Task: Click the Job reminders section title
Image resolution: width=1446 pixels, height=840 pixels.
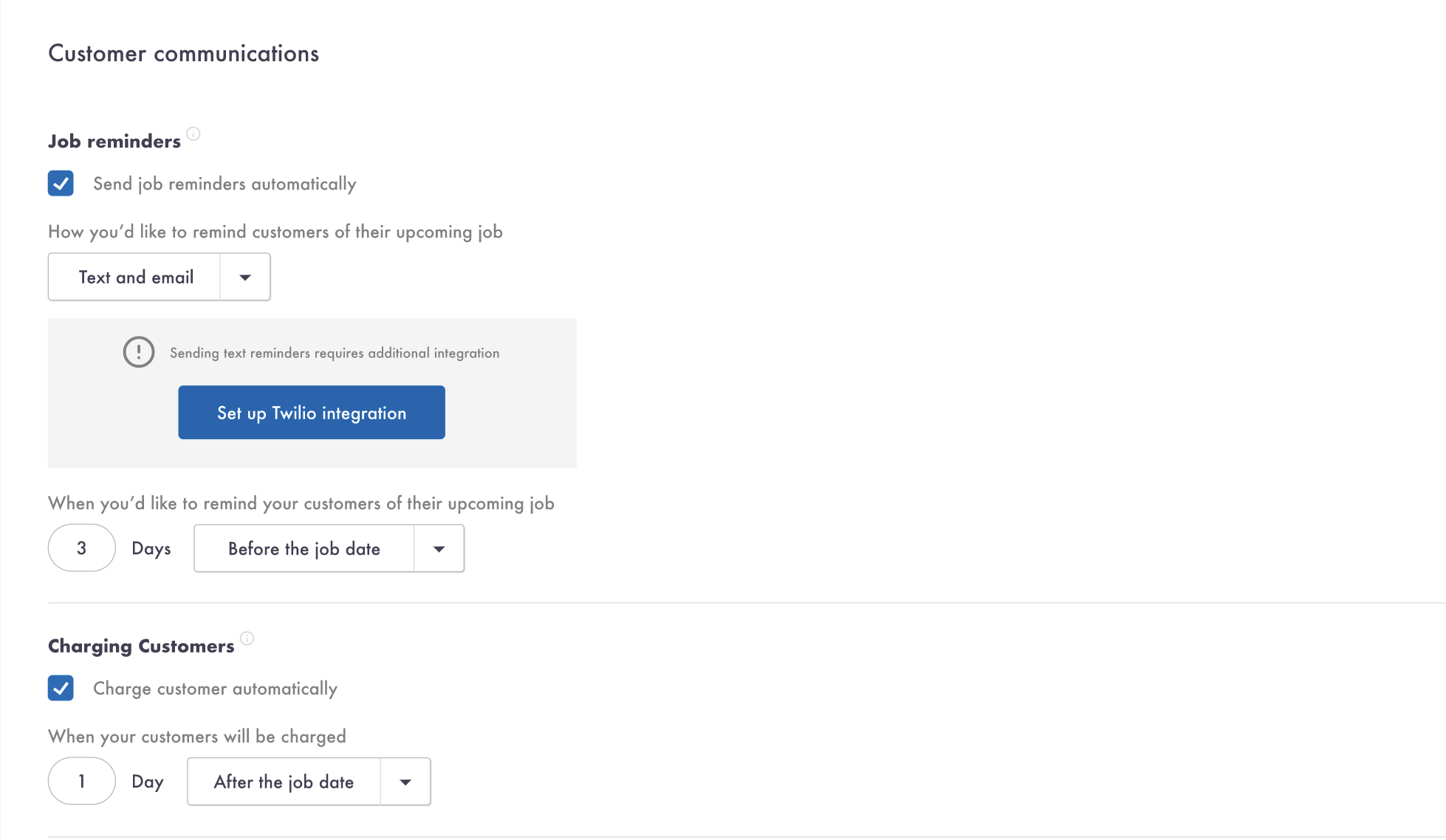Action: click(114, 140)
